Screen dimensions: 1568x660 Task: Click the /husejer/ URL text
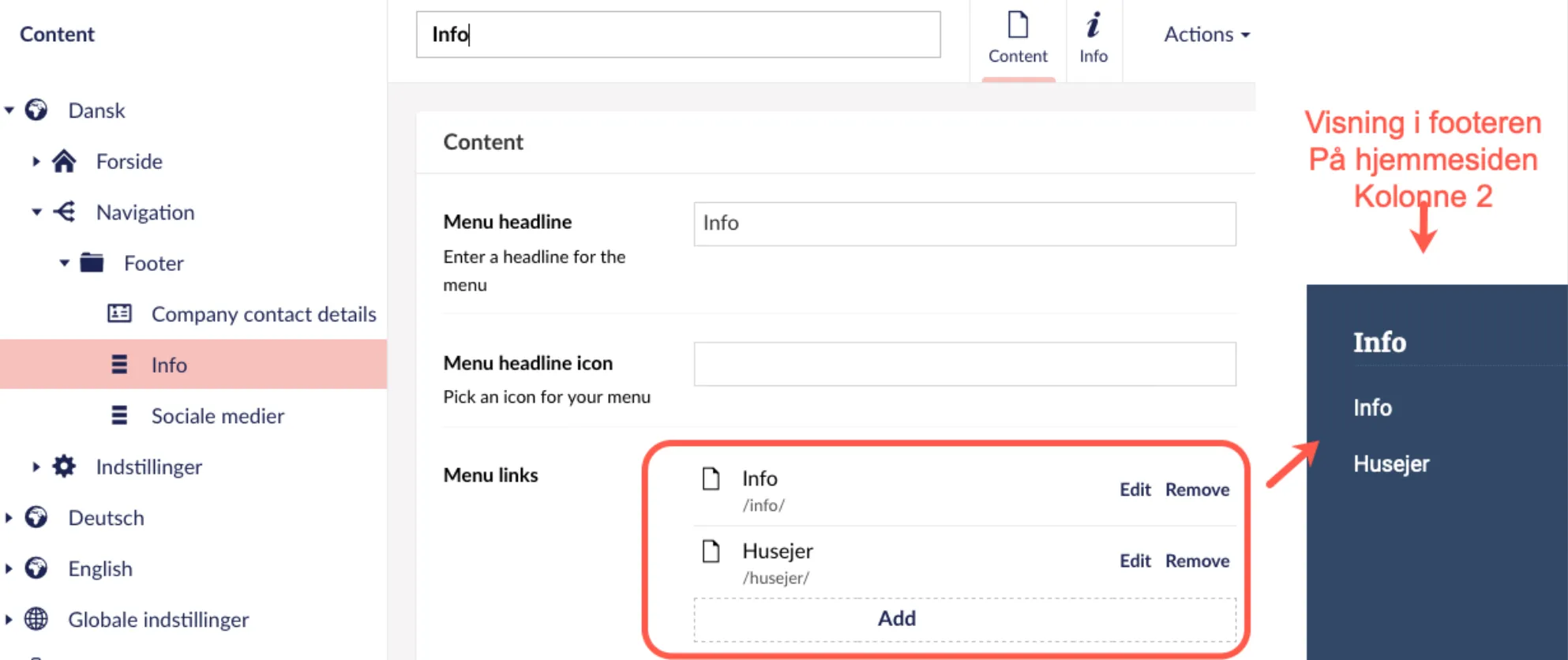775,578
